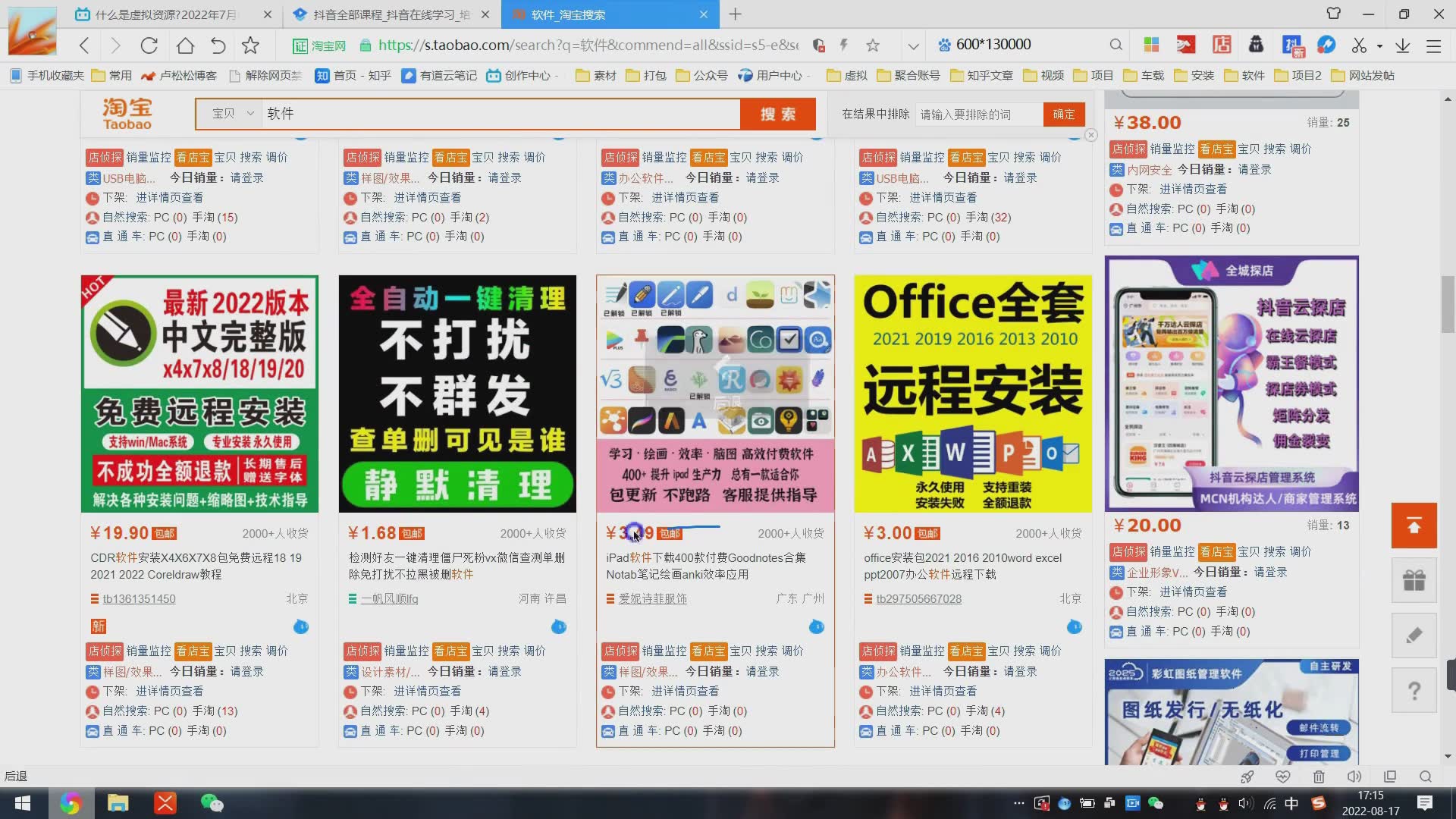Viewport: 1456px width, 819px height.
Task: Open the Windows Start menu
Action: (23, 803)
